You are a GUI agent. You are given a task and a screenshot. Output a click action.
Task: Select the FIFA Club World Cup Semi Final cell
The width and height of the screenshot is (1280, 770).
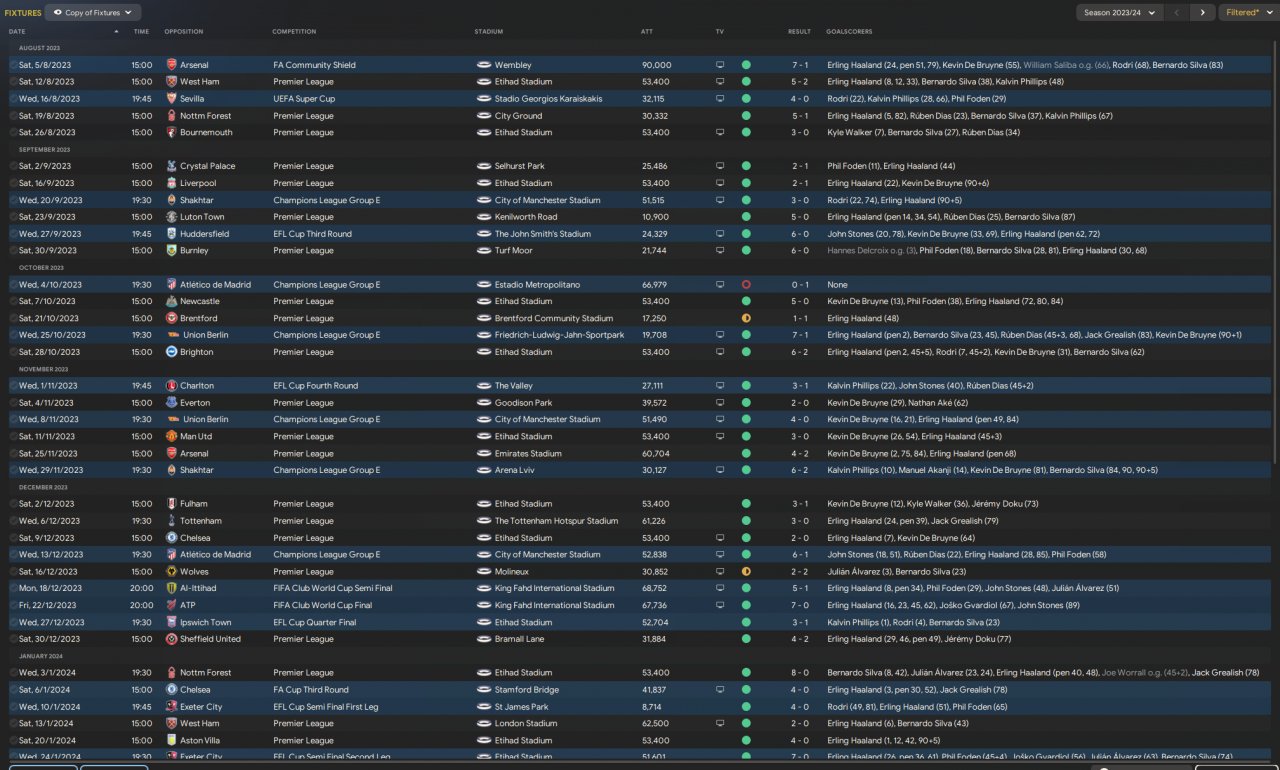[332, 589]
